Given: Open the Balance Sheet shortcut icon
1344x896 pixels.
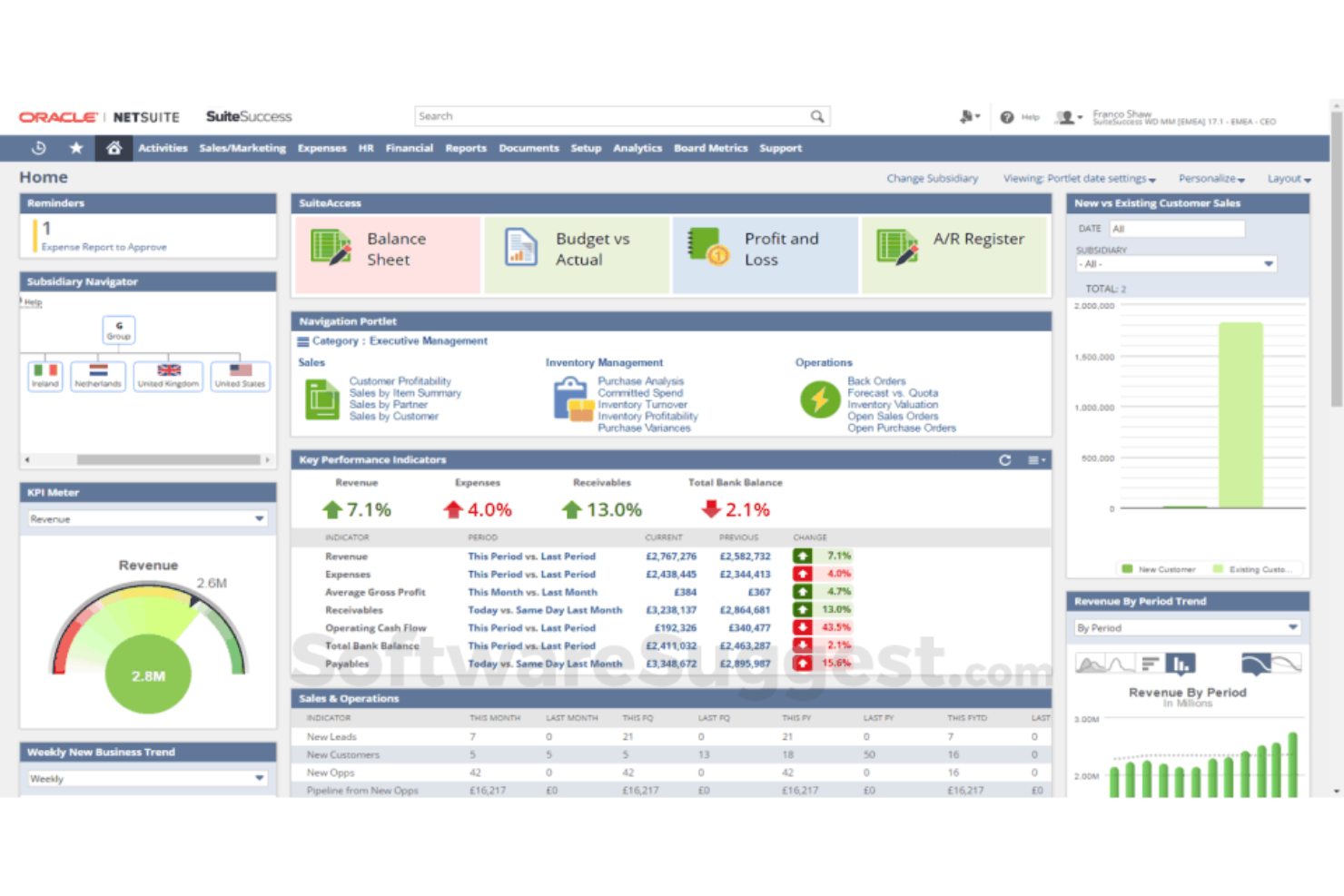Looking at the screenshot, I should click(x=330, y=248).
